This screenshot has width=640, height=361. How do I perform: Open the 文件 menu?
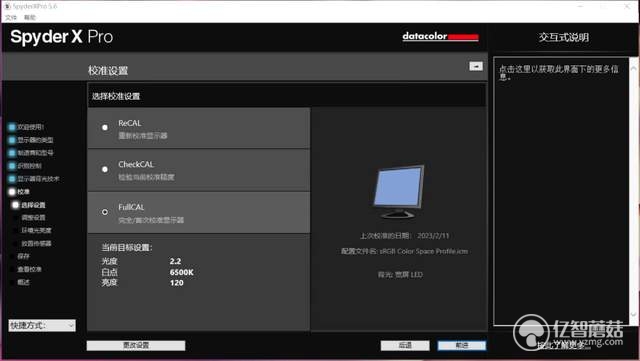(11, 17)
